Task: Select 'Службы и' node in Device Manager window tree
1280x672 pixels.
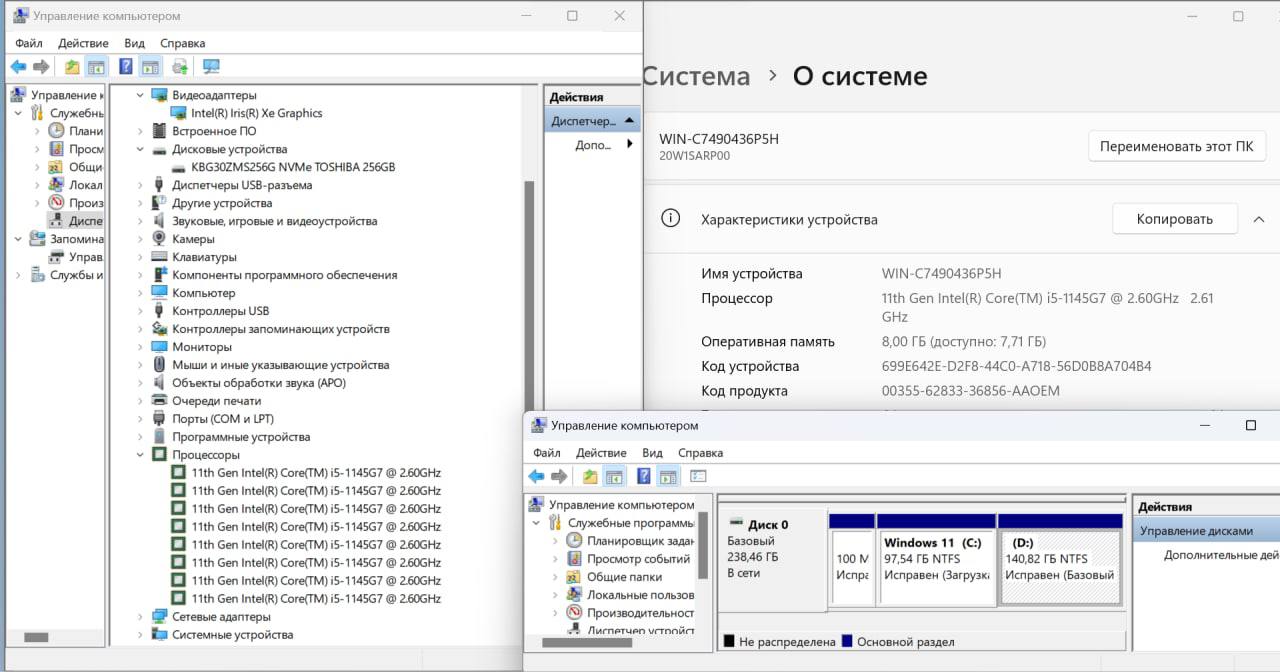Action: click(77, 275)
